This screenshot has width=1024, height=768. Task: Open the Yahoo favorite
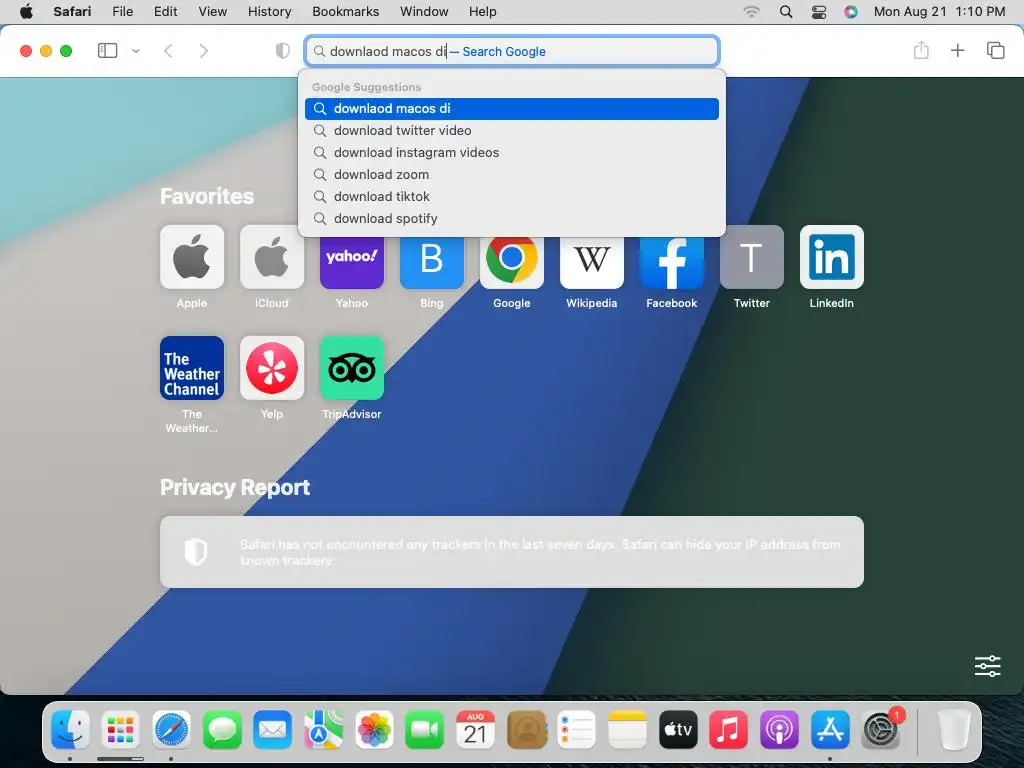point(352,262)
